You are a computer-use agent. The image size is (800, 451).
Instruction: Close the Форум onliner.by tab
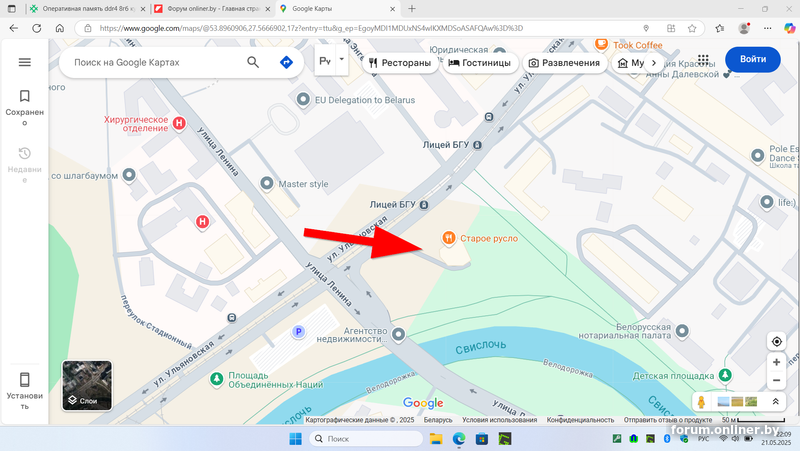point(267,9)
